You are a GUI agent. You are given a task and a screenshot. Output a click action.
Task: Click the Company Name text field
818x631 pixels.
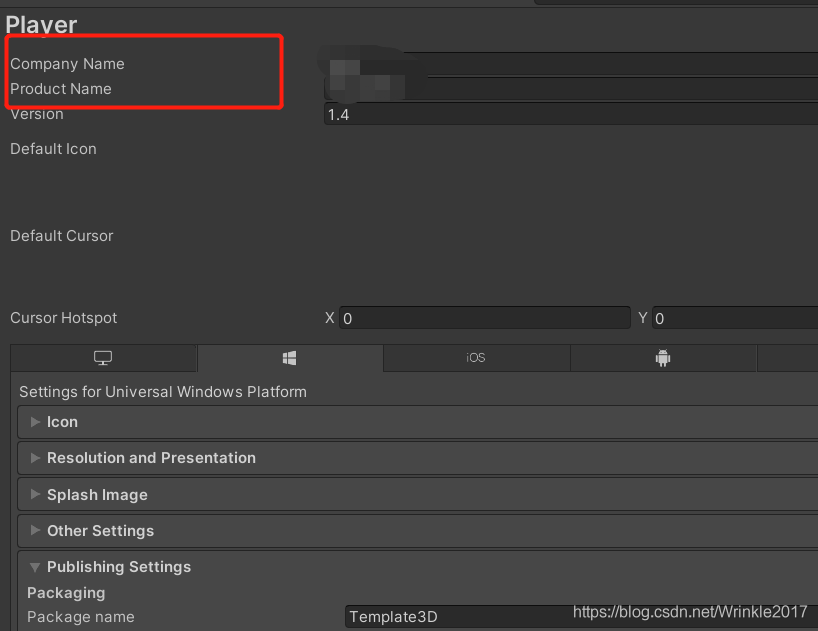click(571, 64)
